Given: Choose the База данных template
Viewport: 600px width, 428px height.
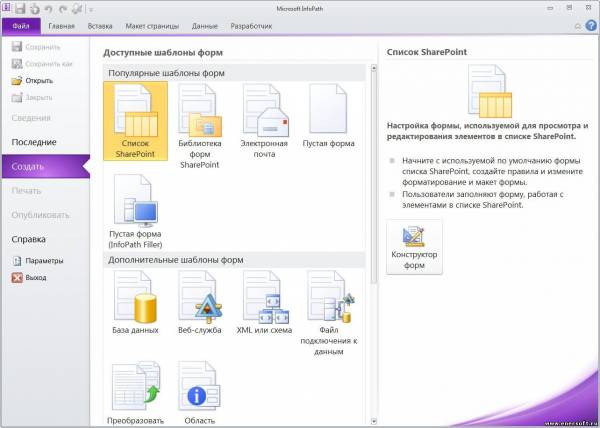Looking at the screenshot, I should click(x=135, y=302).
